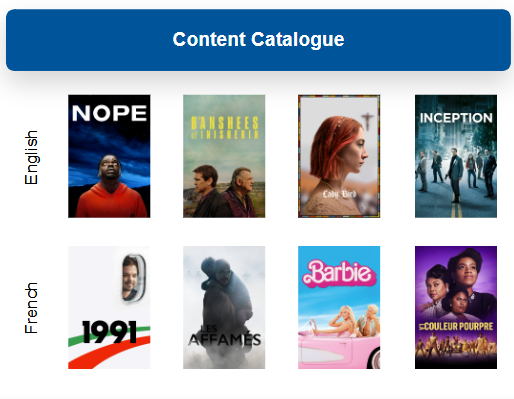The width and height of the screenshot is (514, 399).
Task: Click the pink Barbie logo text
Action: (339, 273)
